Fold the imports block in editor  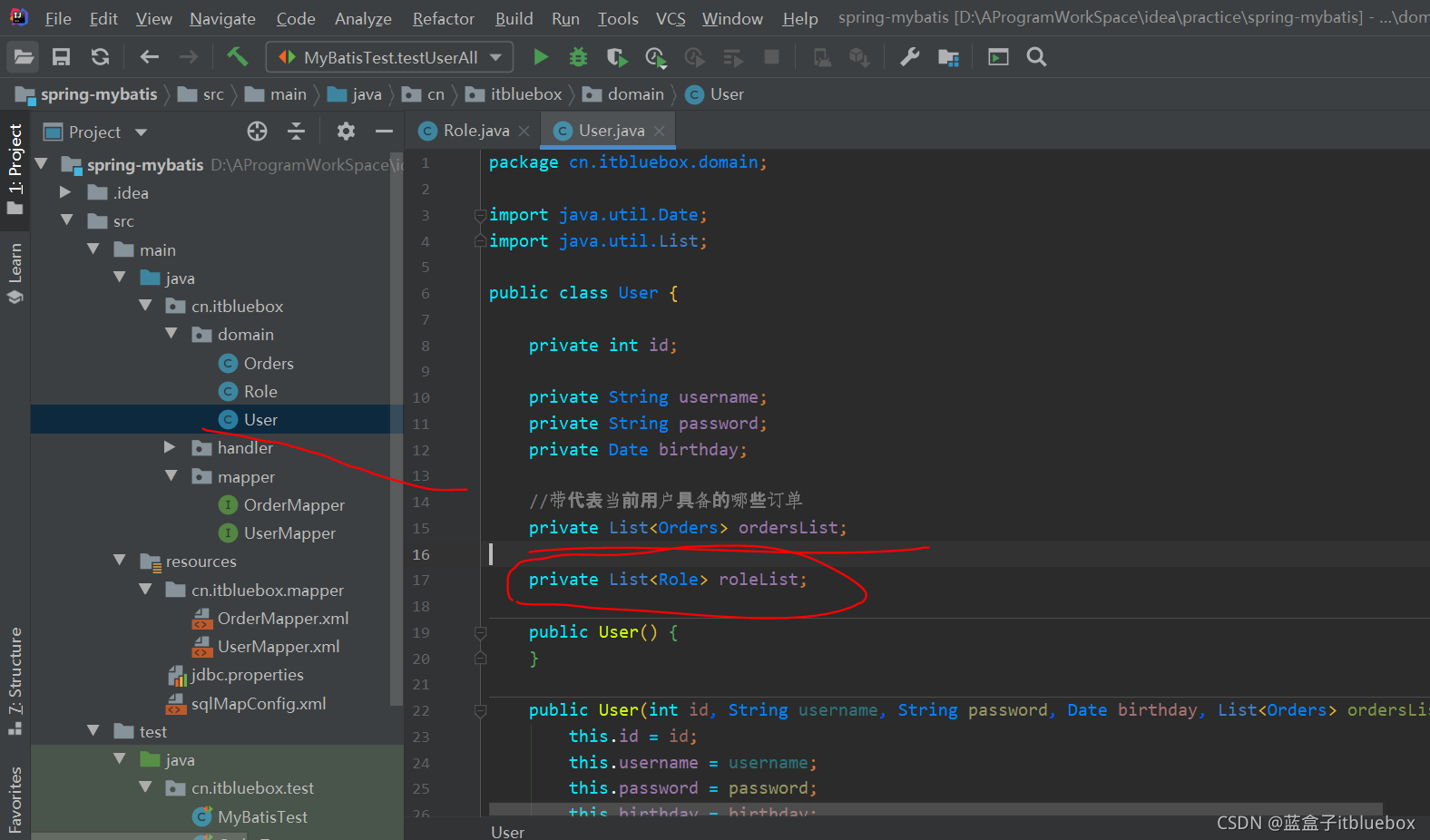(x=480, y=215)
